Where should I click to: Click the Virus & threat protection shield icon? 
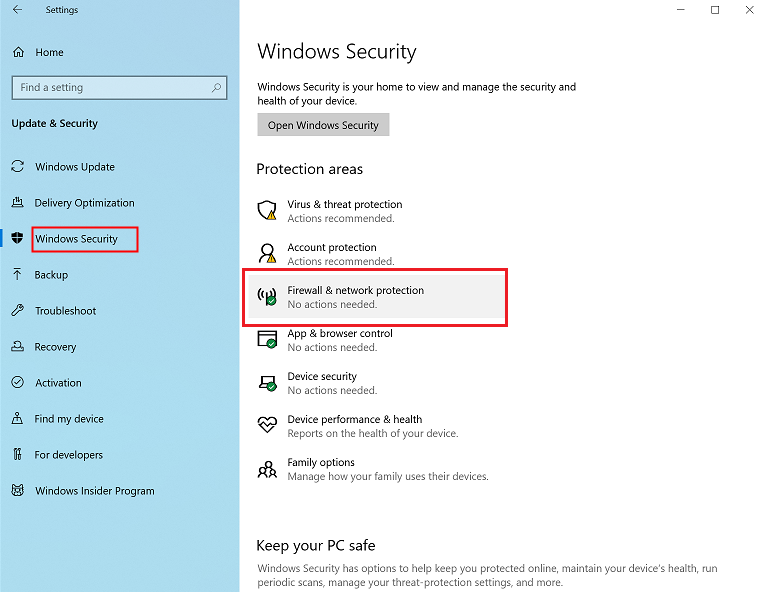point(267,210)
